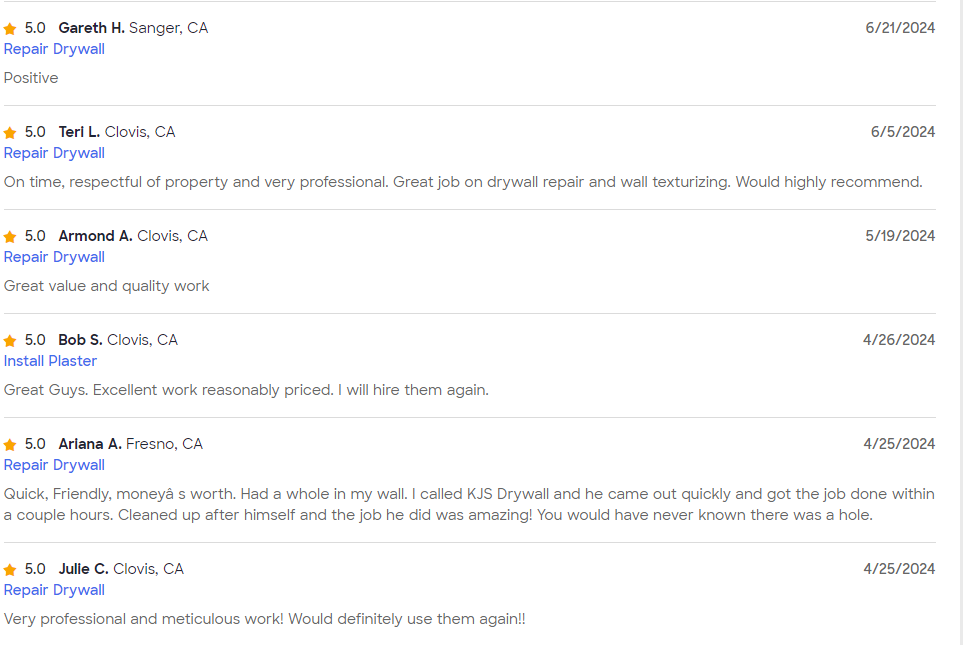963x645 pixels.
Task: Click the star icon beside Ariana A.'s rating
Action: pos(10,445)
